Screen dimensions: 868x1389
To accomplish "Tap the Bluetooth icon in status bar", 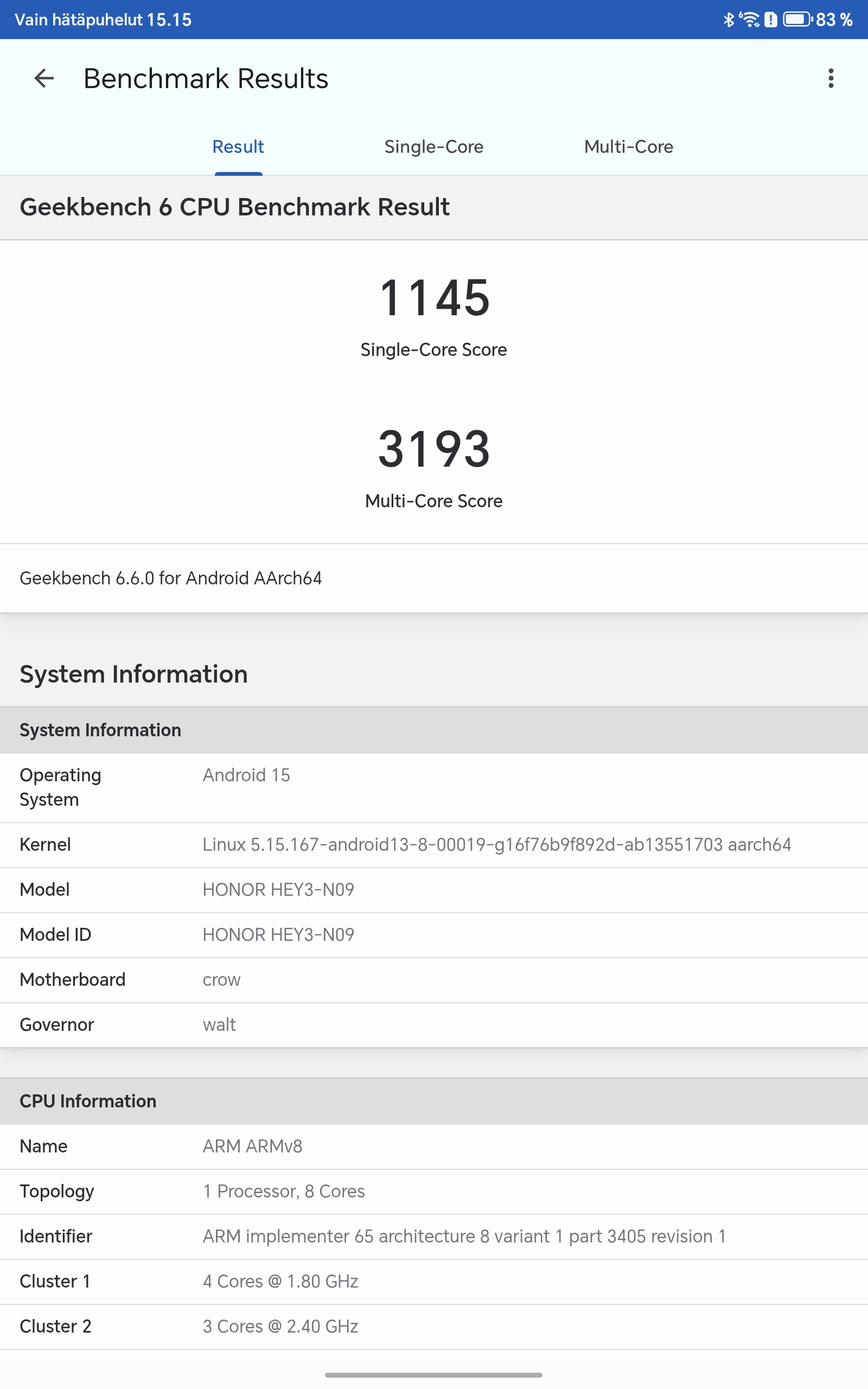I will tap(729, 20).
